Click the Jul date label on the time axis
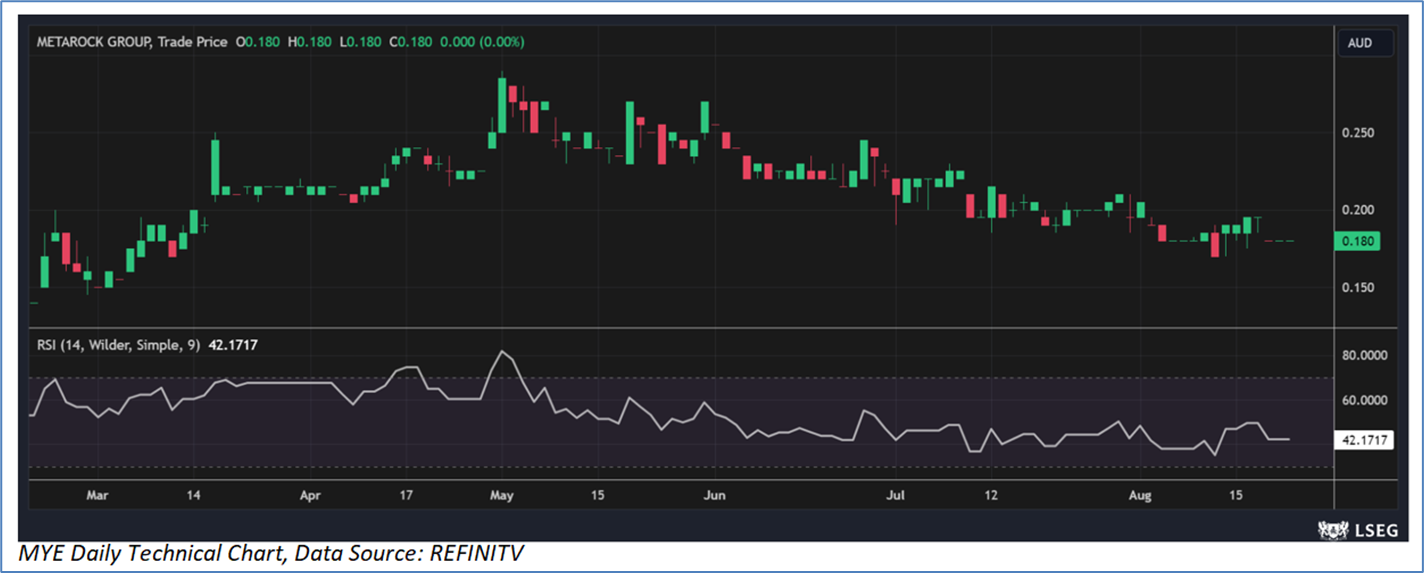Screen dimensions: 1424x573 click(895, 494)
